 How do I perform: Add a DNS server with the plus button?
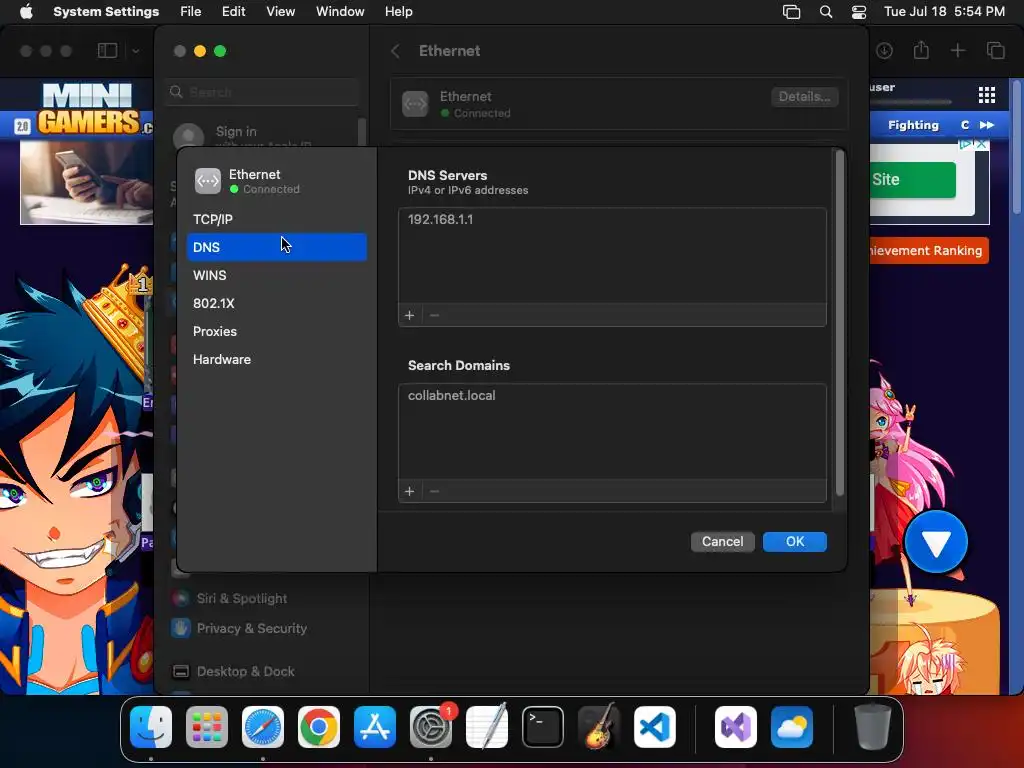(409, 315)
